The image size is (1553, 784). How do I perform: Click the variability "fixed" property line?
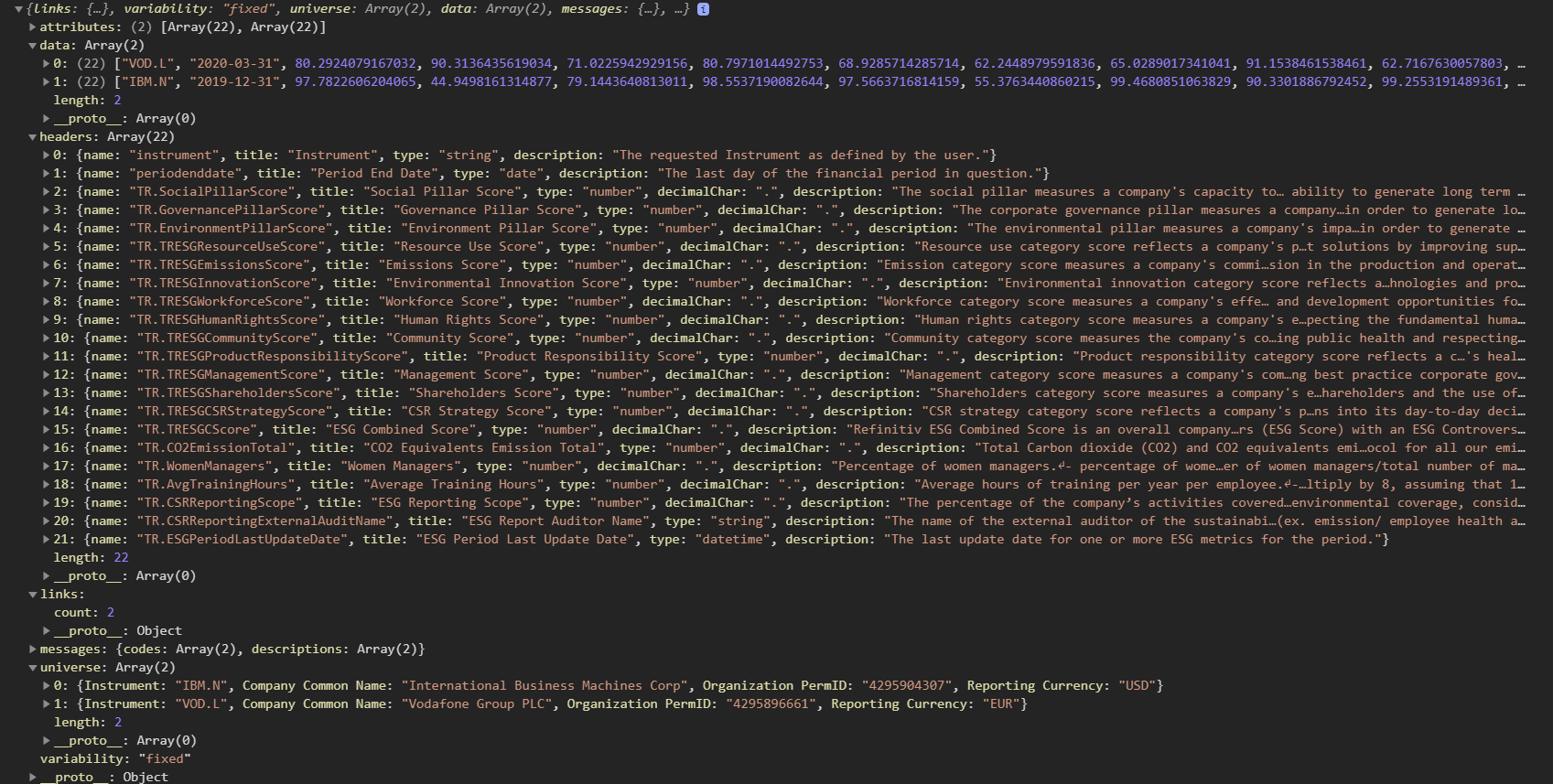(x=115, y=759)
